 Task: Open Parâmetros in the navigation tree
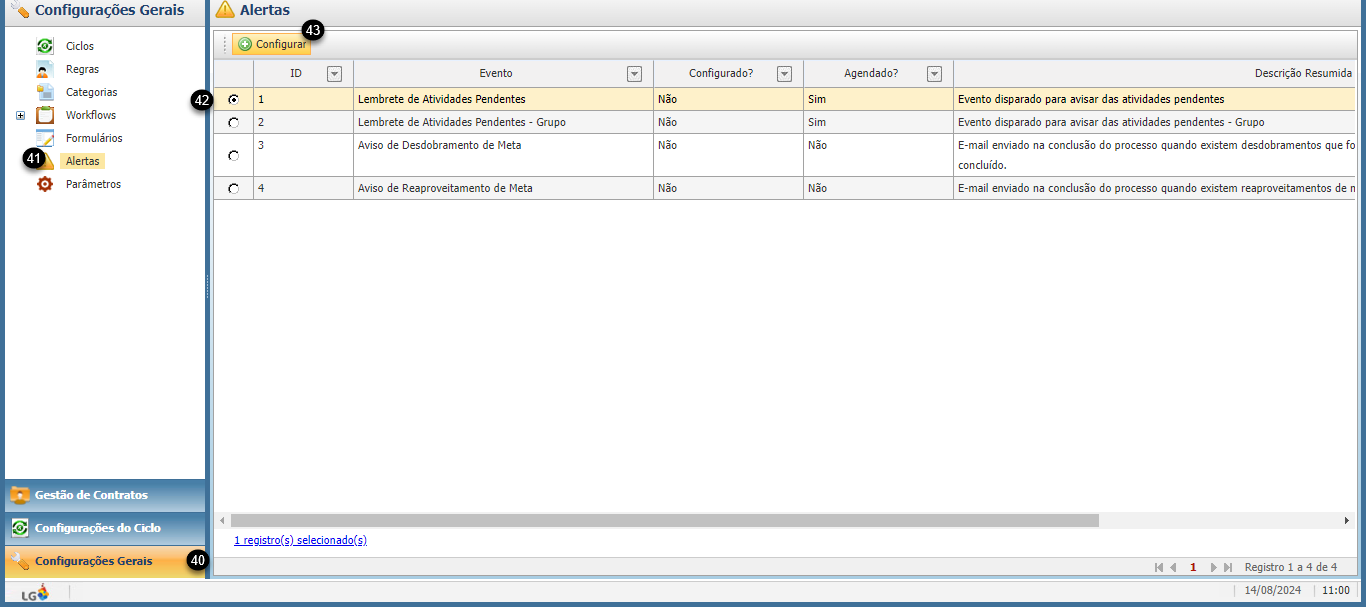tap(93, 184)
